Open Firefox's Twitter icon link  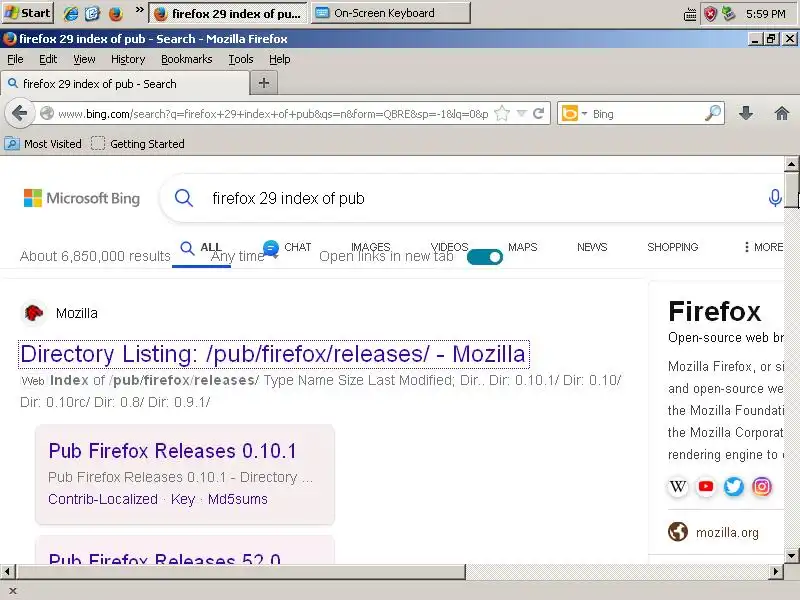click(x=734, y=487)
